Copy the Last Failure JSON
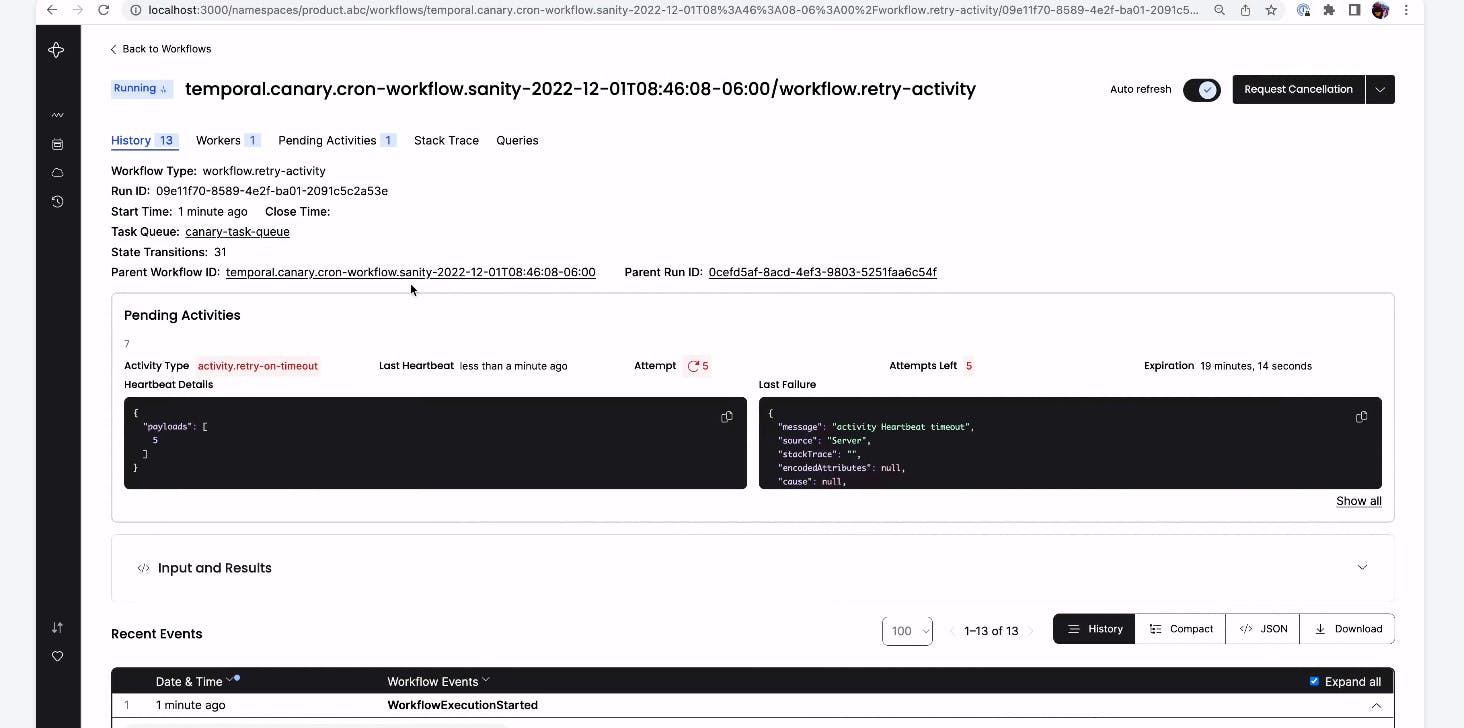The height and width of the screenshot is (728, 1464). coord(1361,417)
